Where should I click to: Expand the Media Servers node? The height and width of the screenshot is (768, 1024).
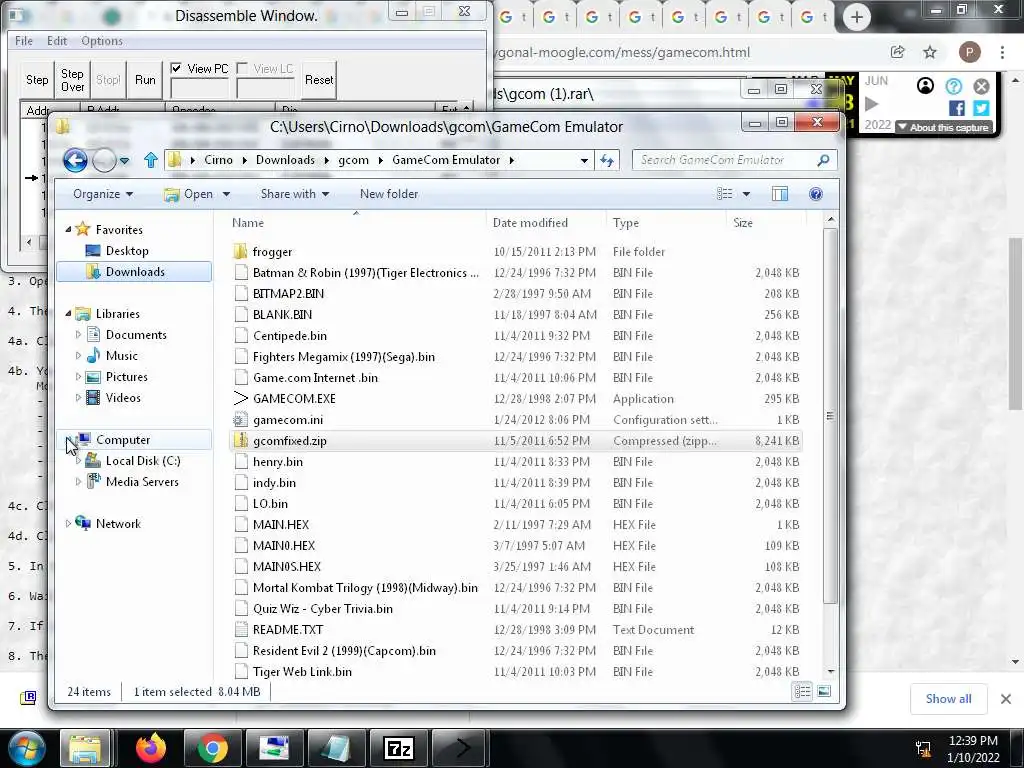(78, 481)
